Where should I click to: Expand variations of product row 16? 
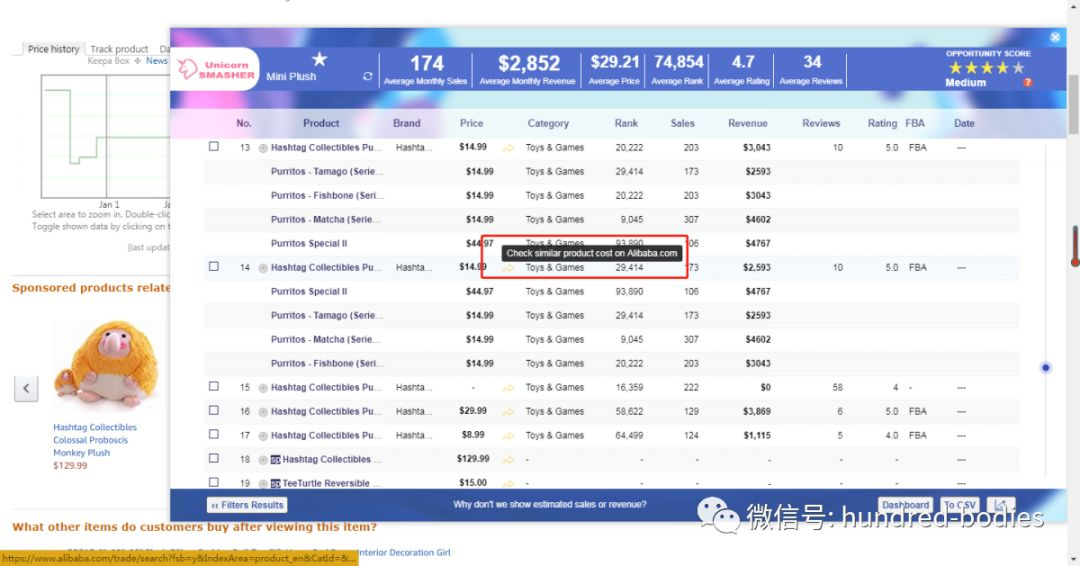click(x=262, y=412)
